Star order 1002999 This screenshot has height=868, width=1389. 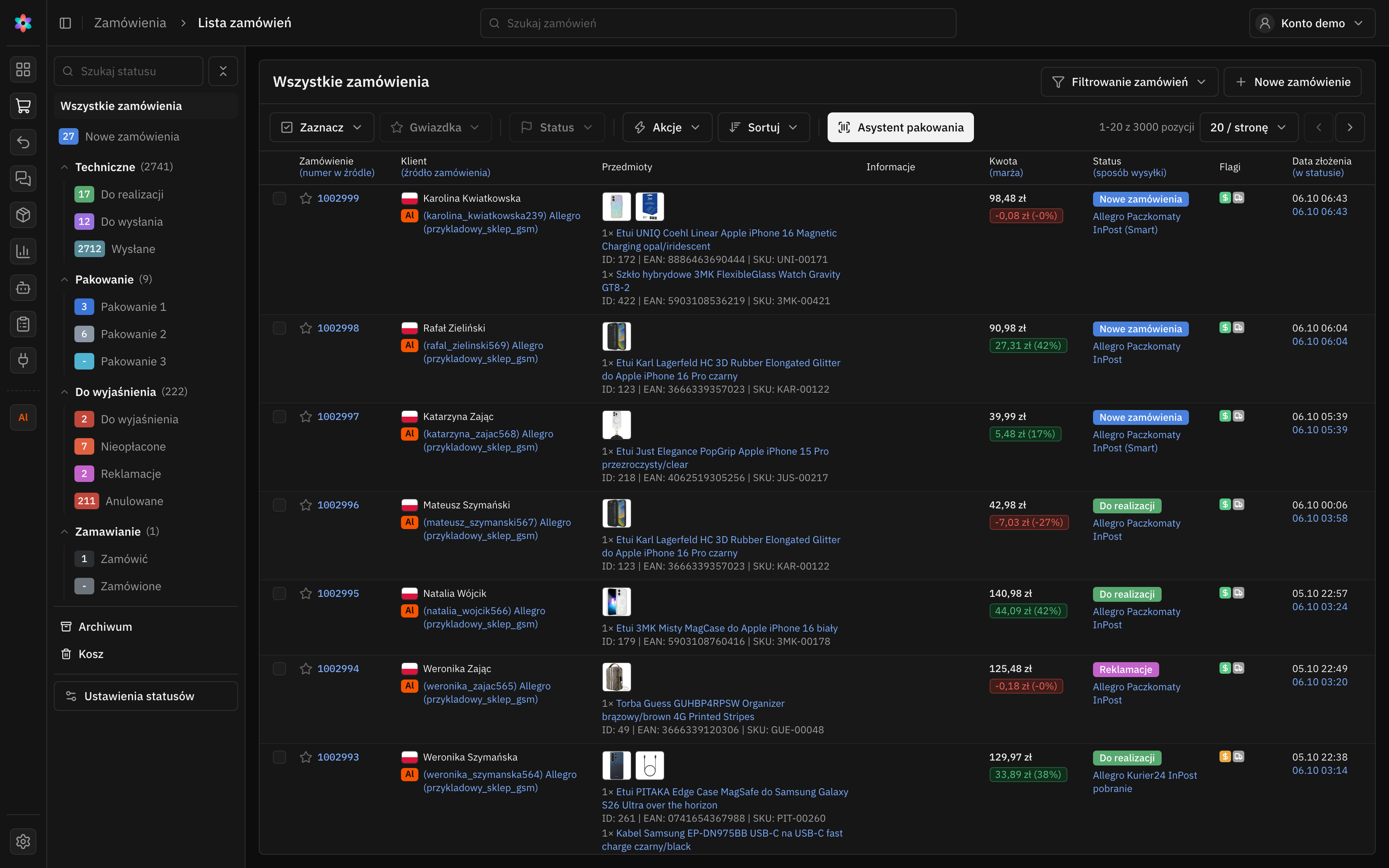coord(306,198)
